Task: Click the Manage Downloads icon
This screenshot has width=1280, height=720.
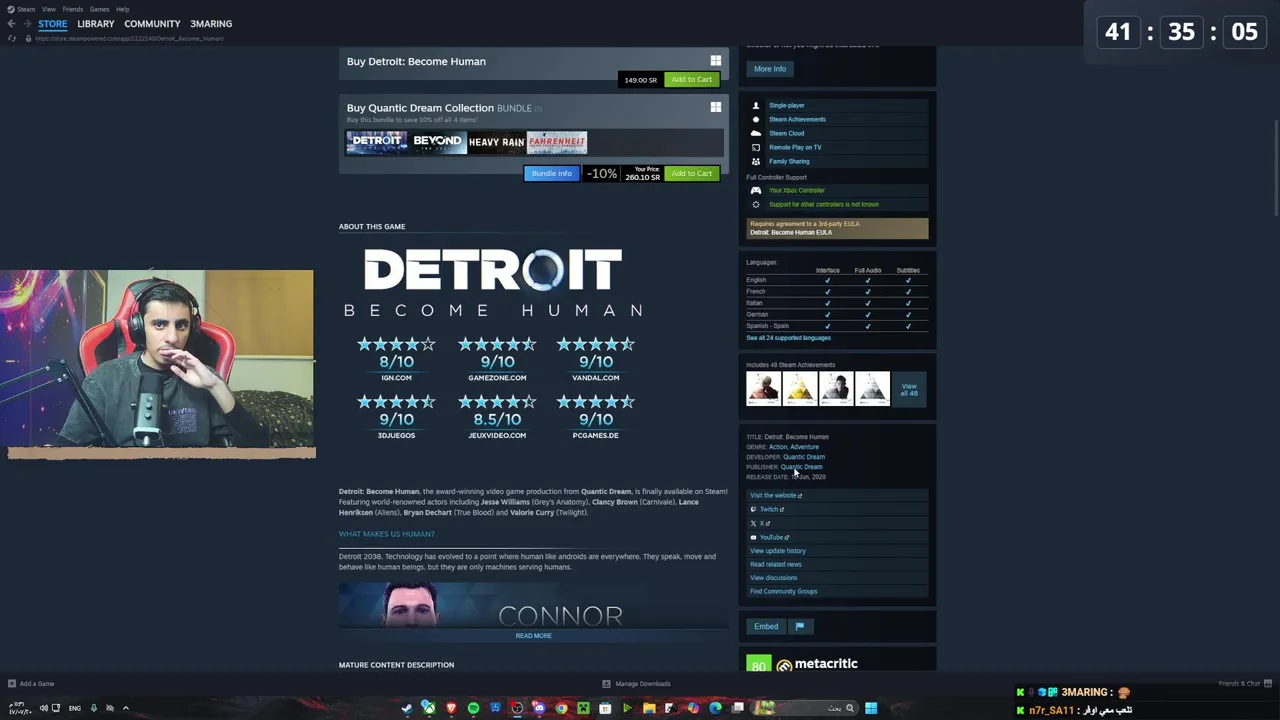Action: coord(606,684)
